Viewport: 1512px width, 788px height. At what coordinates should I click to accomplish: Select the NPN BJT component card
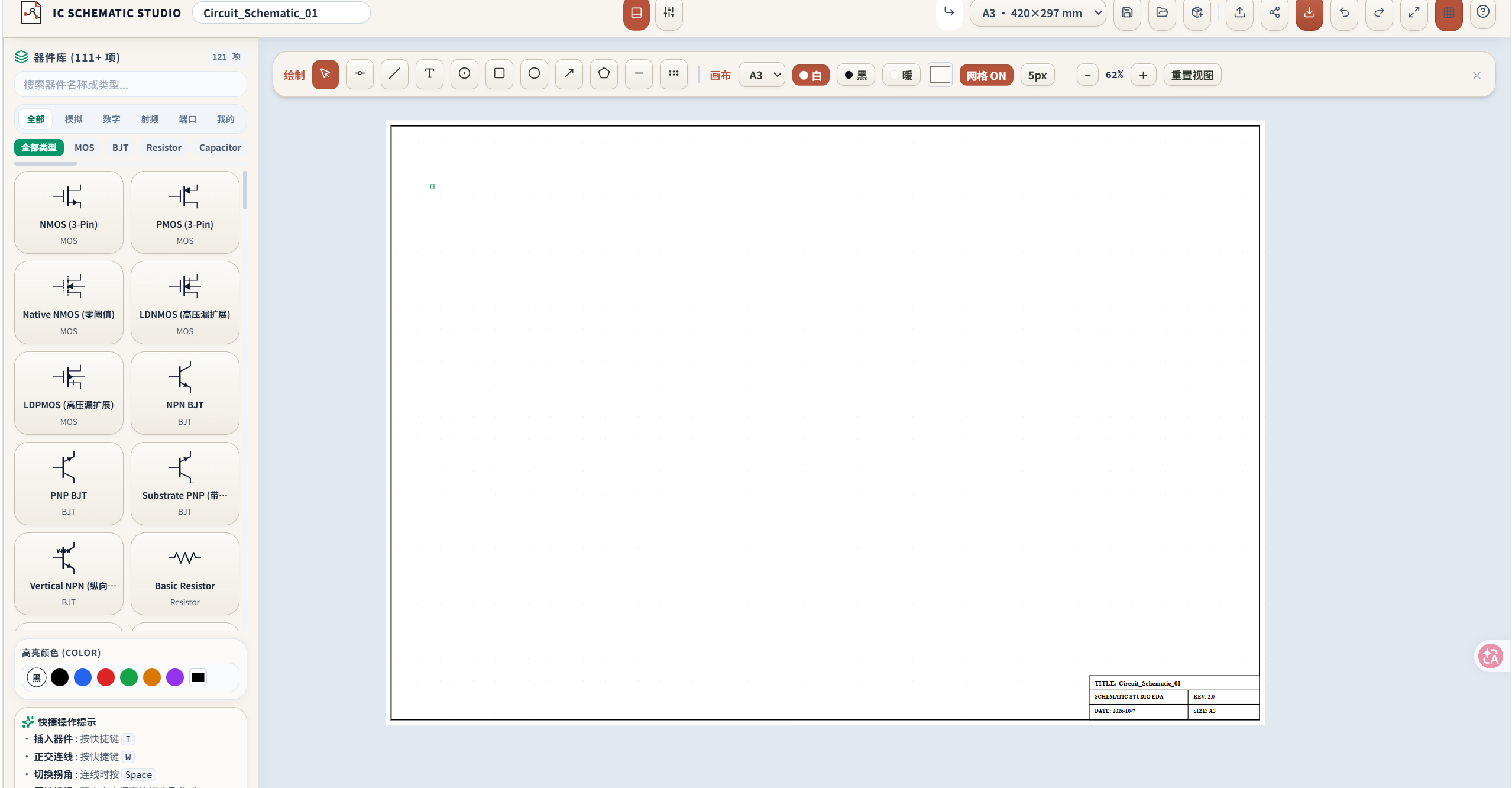[x=185, y=393]
